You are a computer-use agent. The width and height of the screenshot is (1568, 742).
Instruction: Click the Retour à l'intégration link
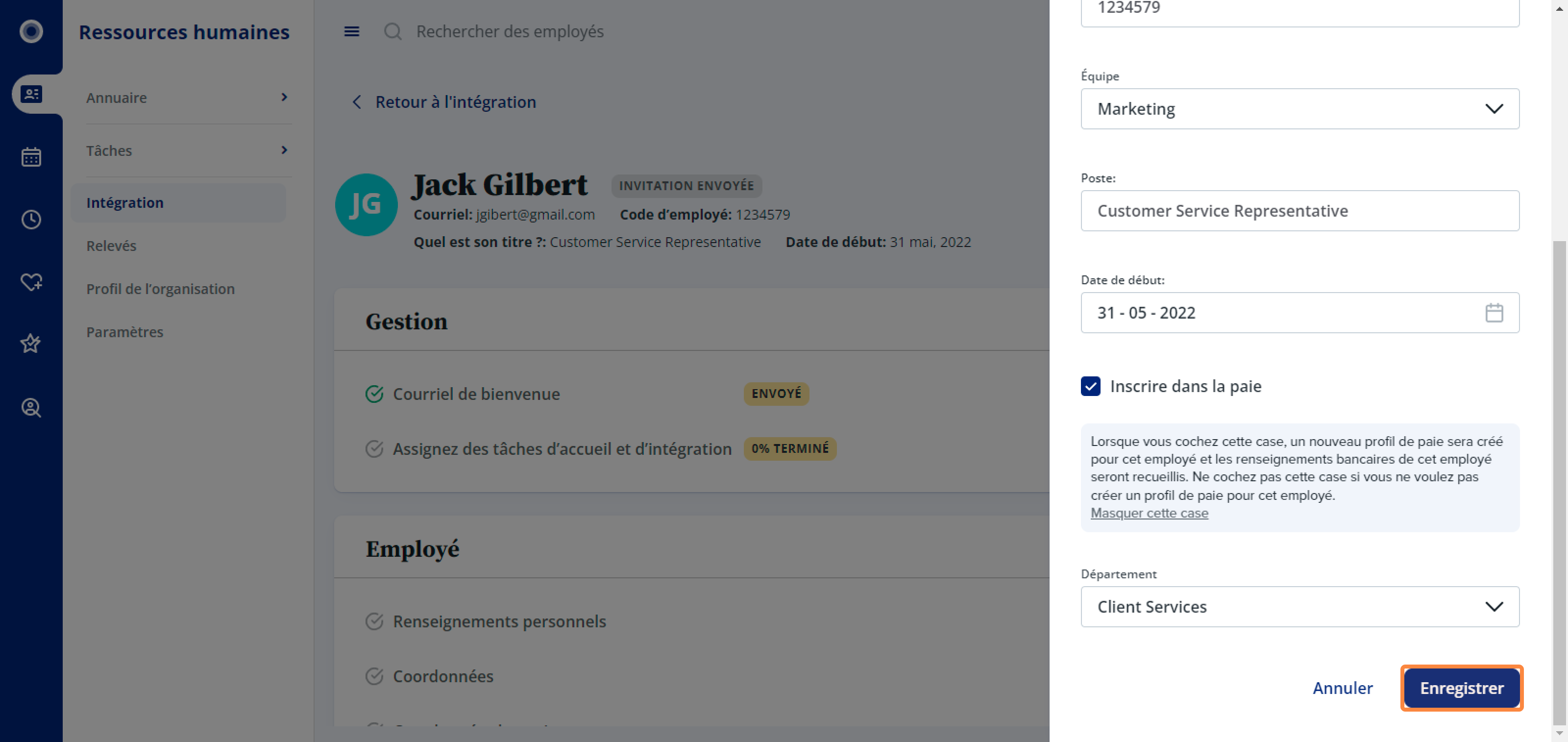point(455,102)
